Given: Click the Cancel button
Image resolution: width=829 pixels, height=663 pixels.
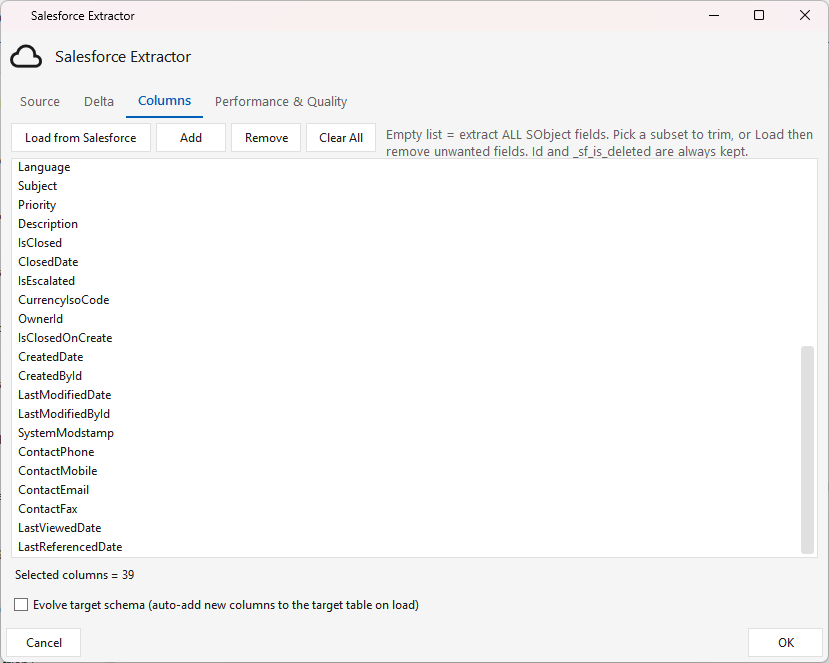Looking at the screenshot, I should click(44, 643).
